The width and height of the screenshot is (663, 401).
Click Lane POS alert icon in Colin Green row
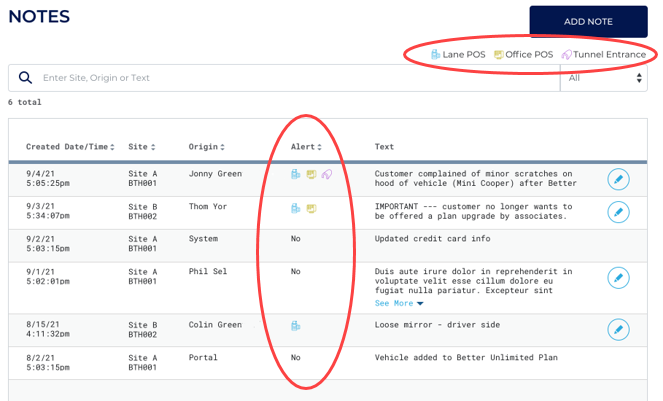[x=296, y=326]
